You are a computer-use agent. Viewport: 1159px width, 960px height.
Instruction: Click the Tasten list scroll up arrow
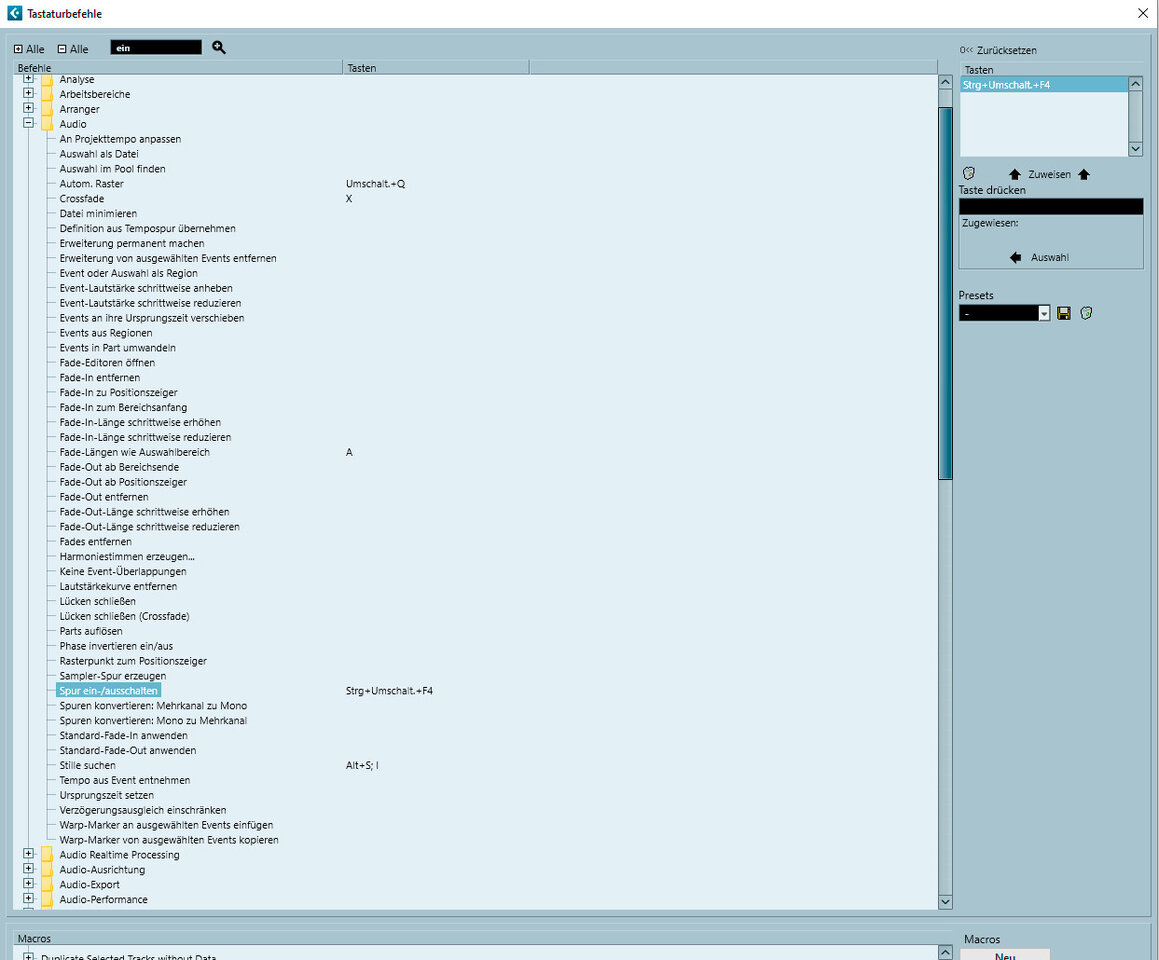coord(1135,84)
